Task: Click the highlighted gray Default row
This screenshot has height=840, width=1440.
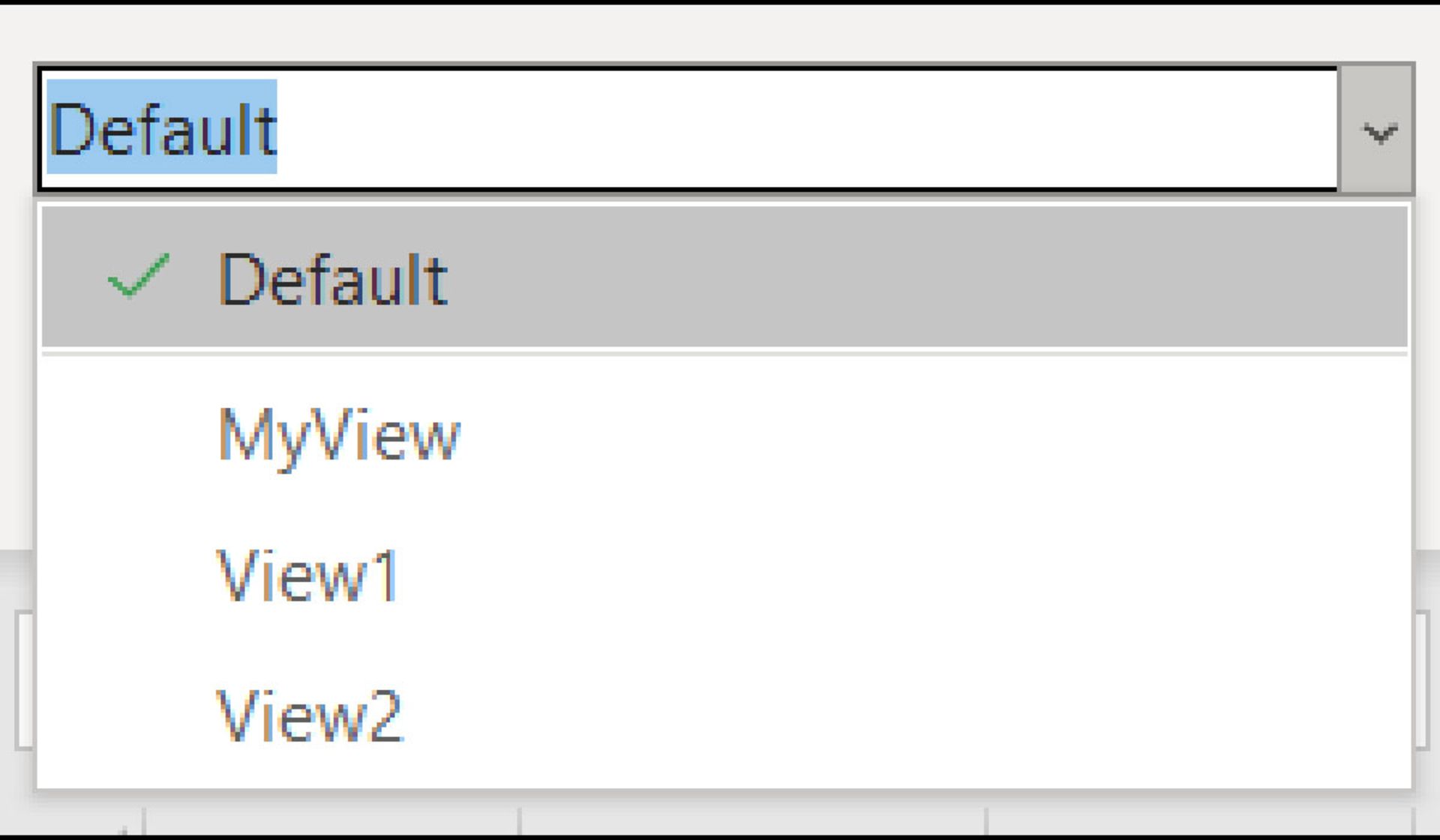Action: tap(724, 276)
